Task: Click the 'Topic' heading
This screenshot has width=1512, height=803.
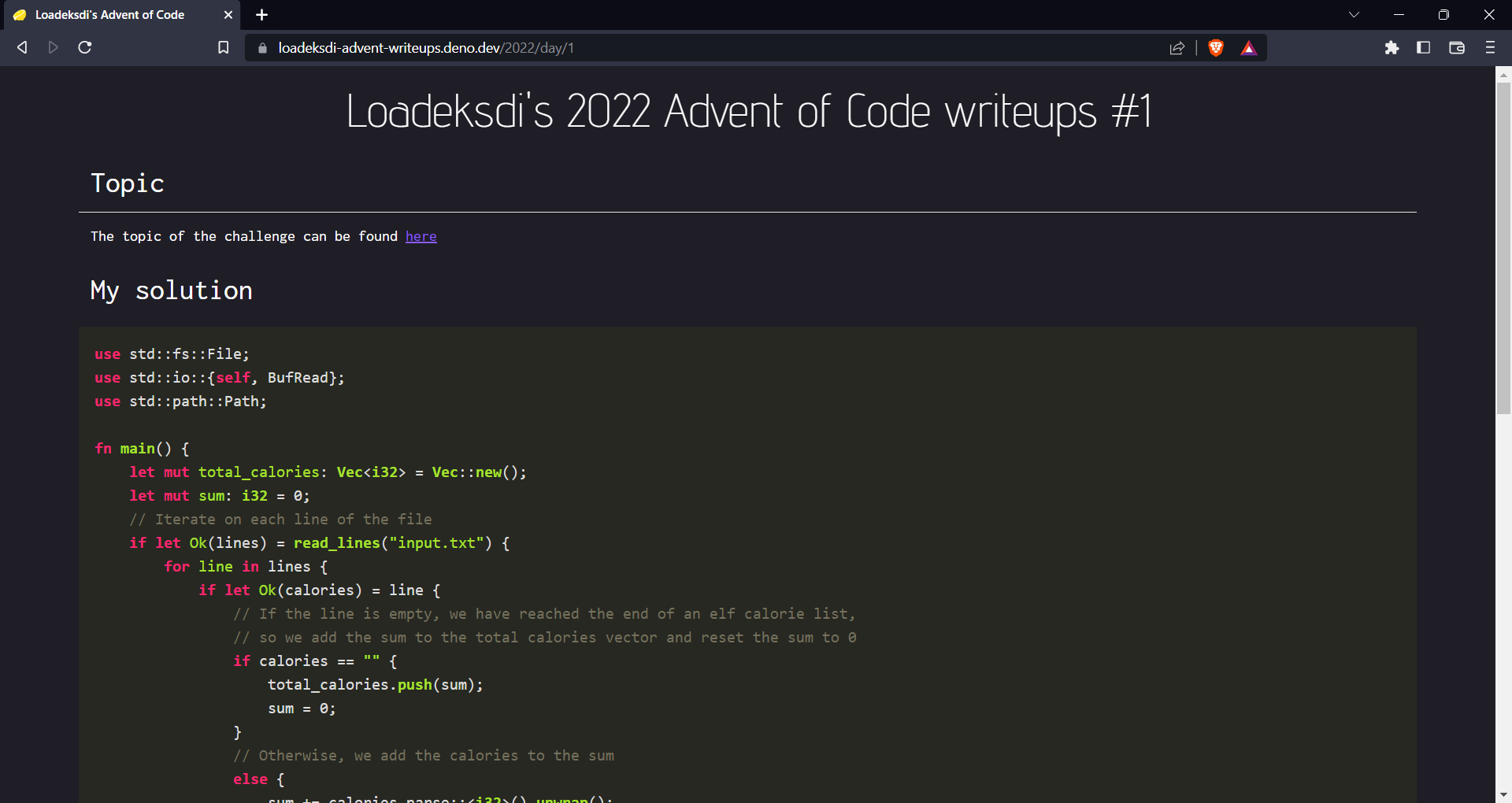Action: (x=128, y=183)
